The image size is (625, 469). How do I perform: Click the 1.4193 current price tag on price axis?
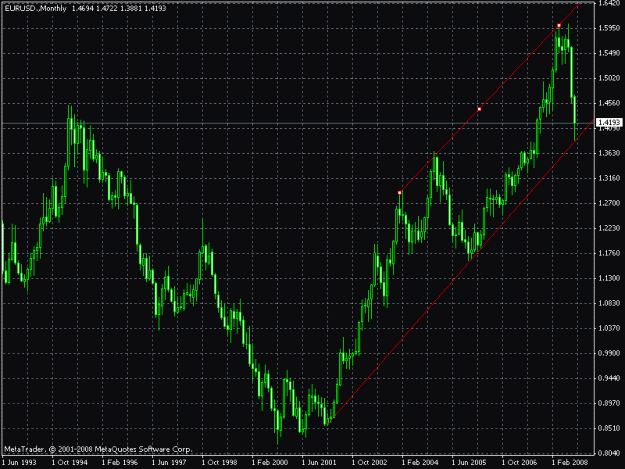609,122
